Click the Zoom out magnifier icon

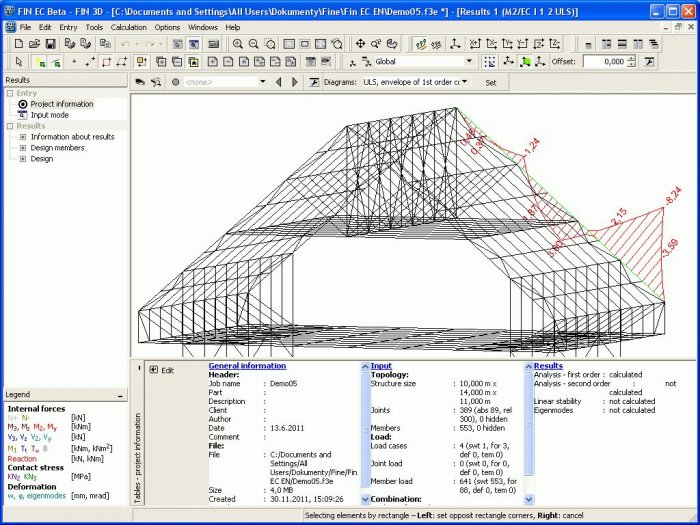(254, 44)
